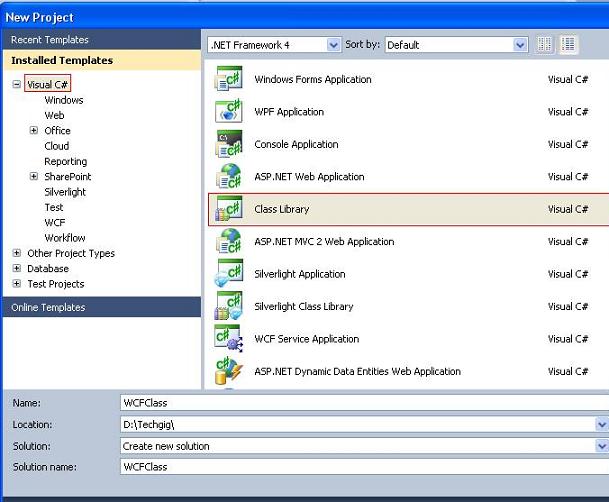Select the Workflow category in the tree
The height and width of the screenshot is (502, 609).
click(x=65, y=238)
